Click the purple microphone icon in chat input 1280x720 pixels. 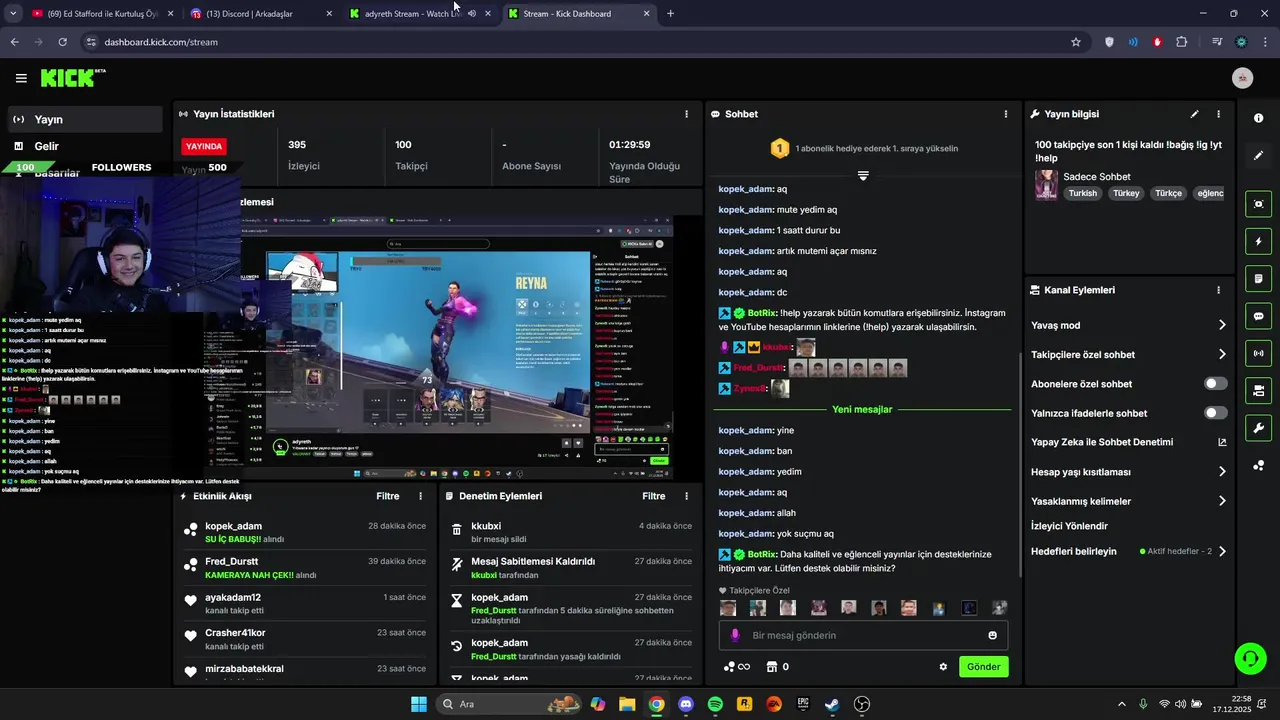pyautogui.click(x=735, y=635)
